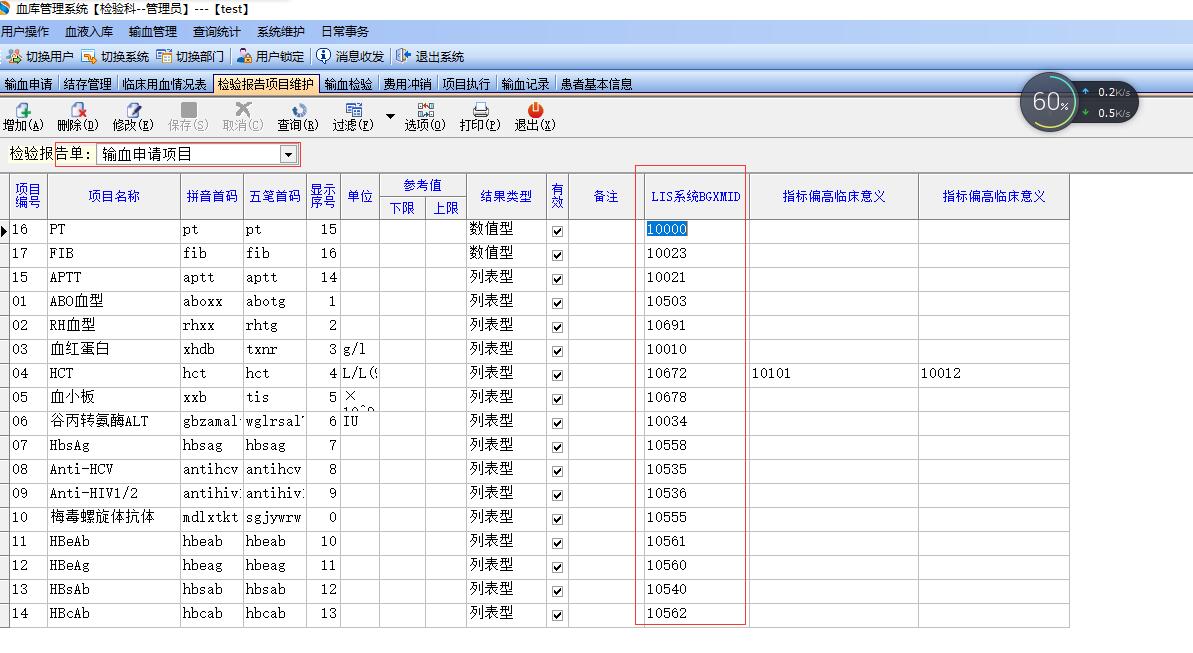This screenshot has height=653, width=1193.
Task: Click the 取消(C) cancel icon
Action: tap(243, 110)
